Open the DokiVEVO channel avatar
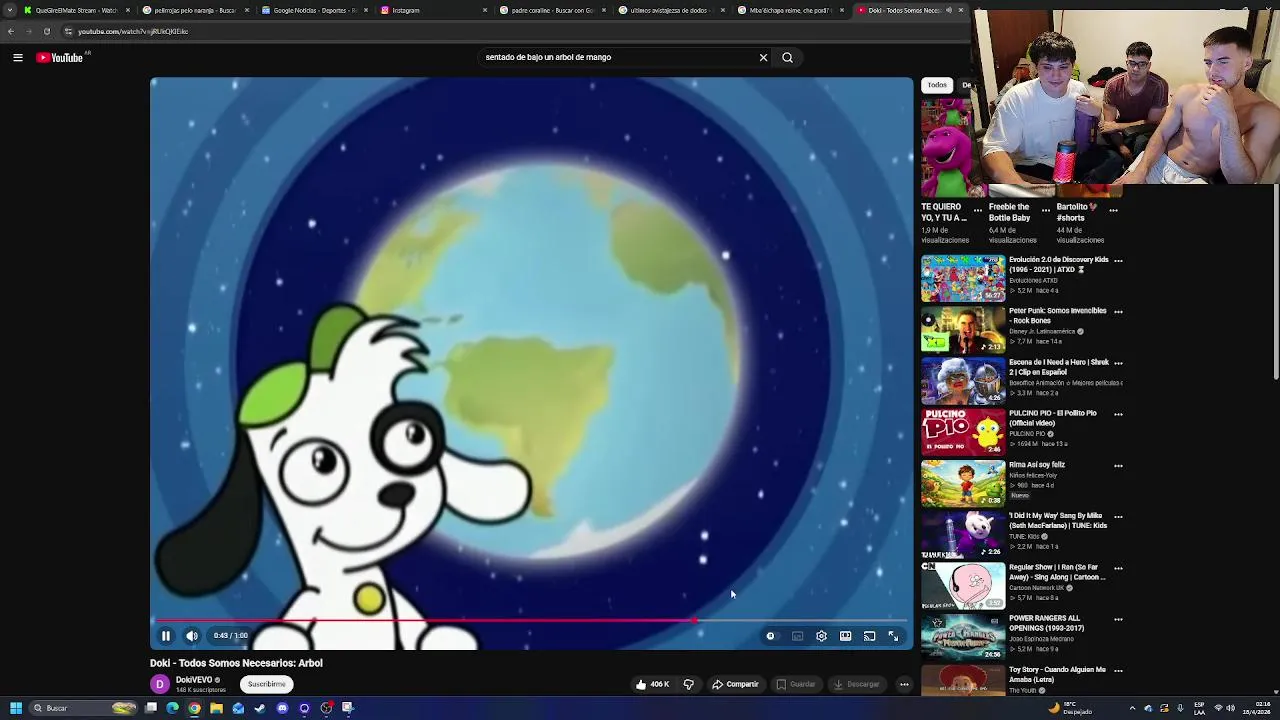This screenshot has width=1280, height=720. coord(160,685)
